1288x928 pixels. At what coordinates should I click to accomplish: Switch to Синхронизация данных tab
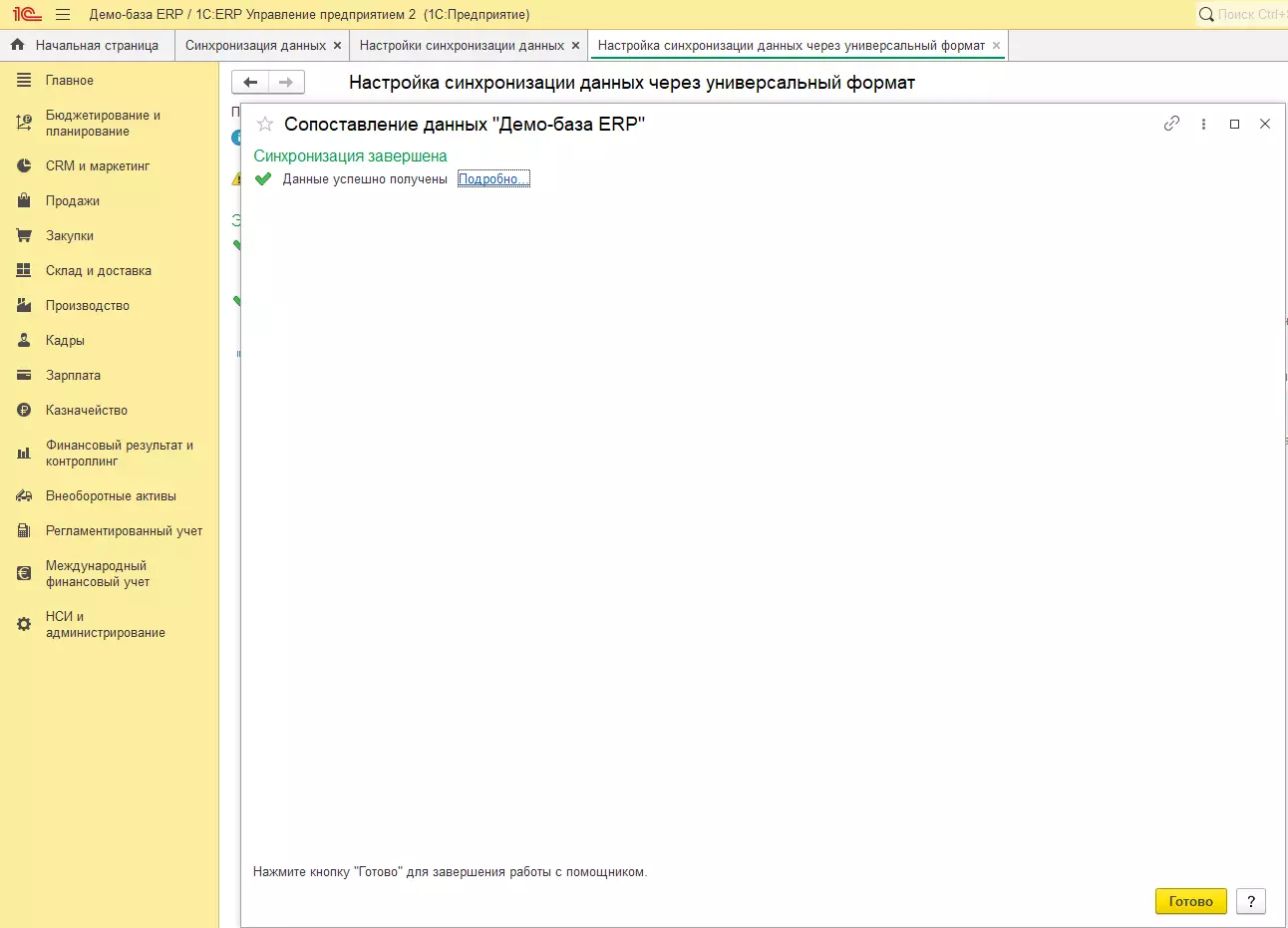coord(255,46)
